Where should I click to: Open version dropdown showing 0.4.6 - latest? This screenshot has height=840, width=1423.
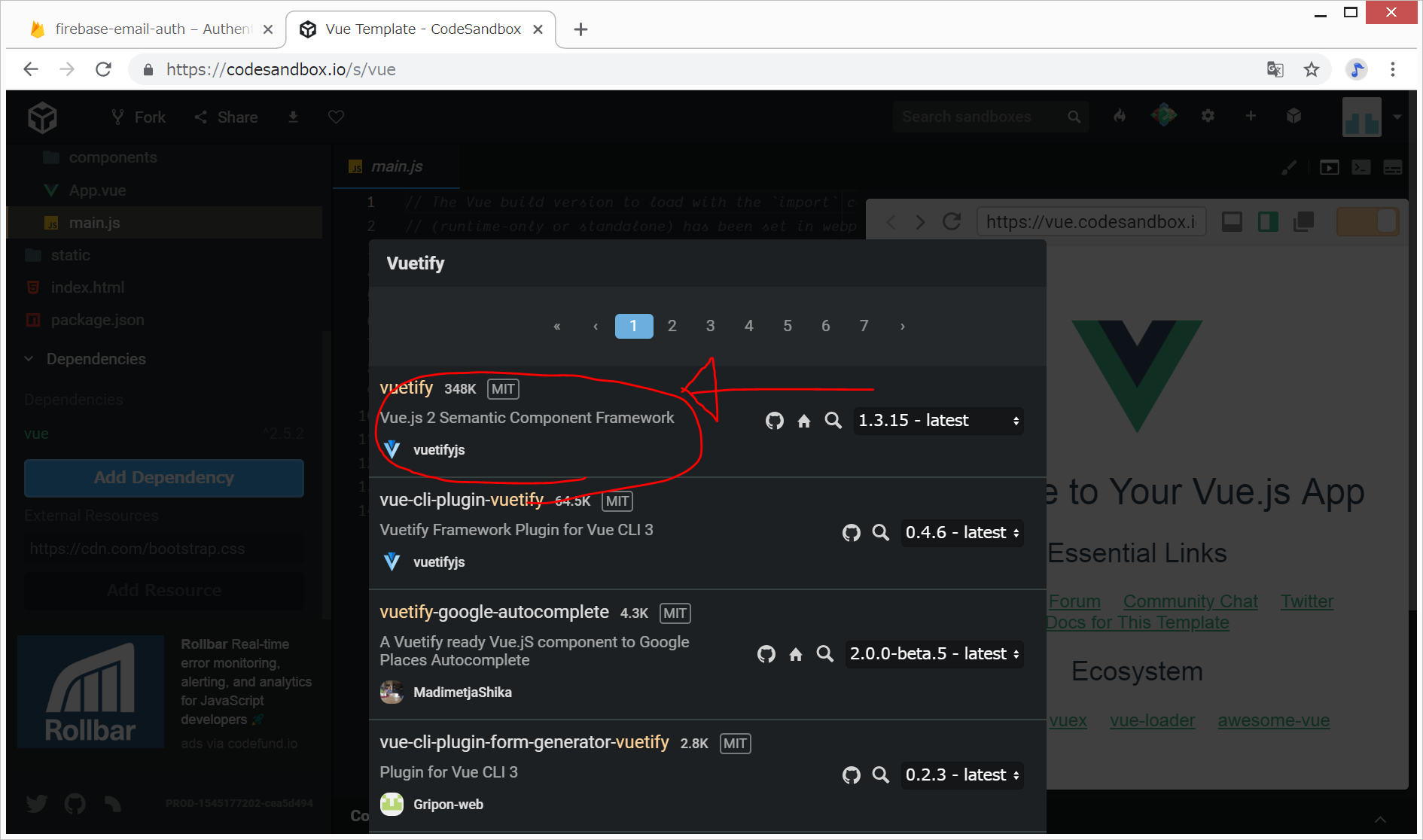[961, 533]
